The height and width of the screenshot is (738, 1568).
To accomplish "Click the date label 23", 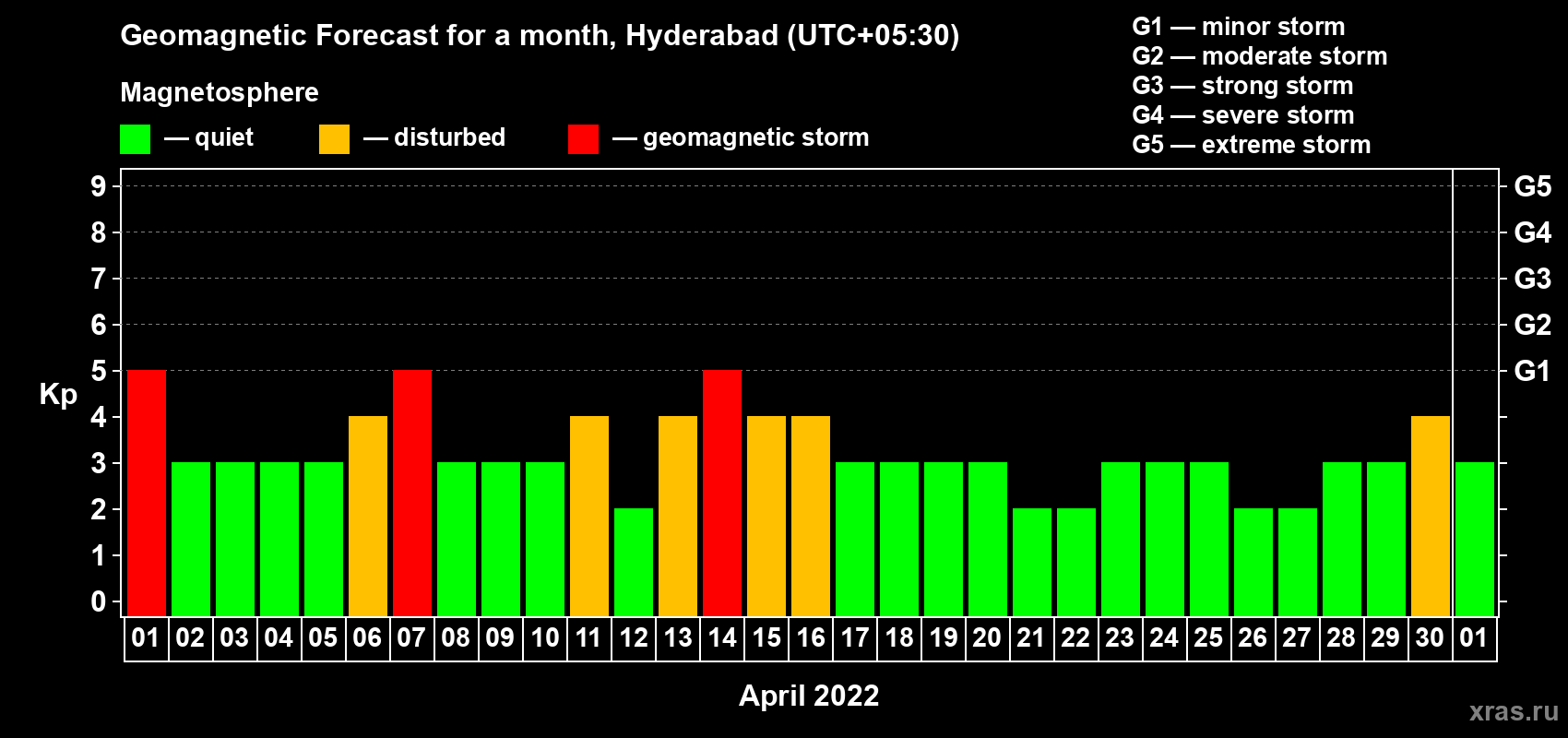I will click(1120, 637).
